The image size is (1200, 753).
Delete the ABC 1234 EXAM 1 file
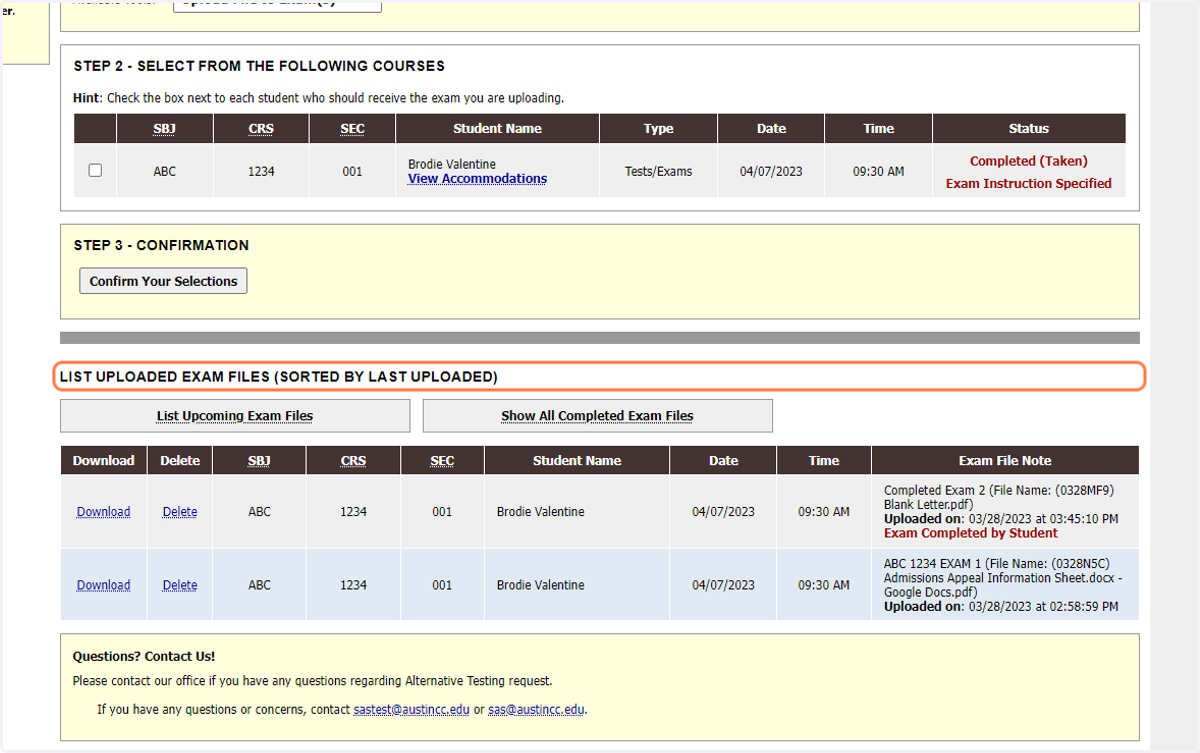(x=180, y=585)
